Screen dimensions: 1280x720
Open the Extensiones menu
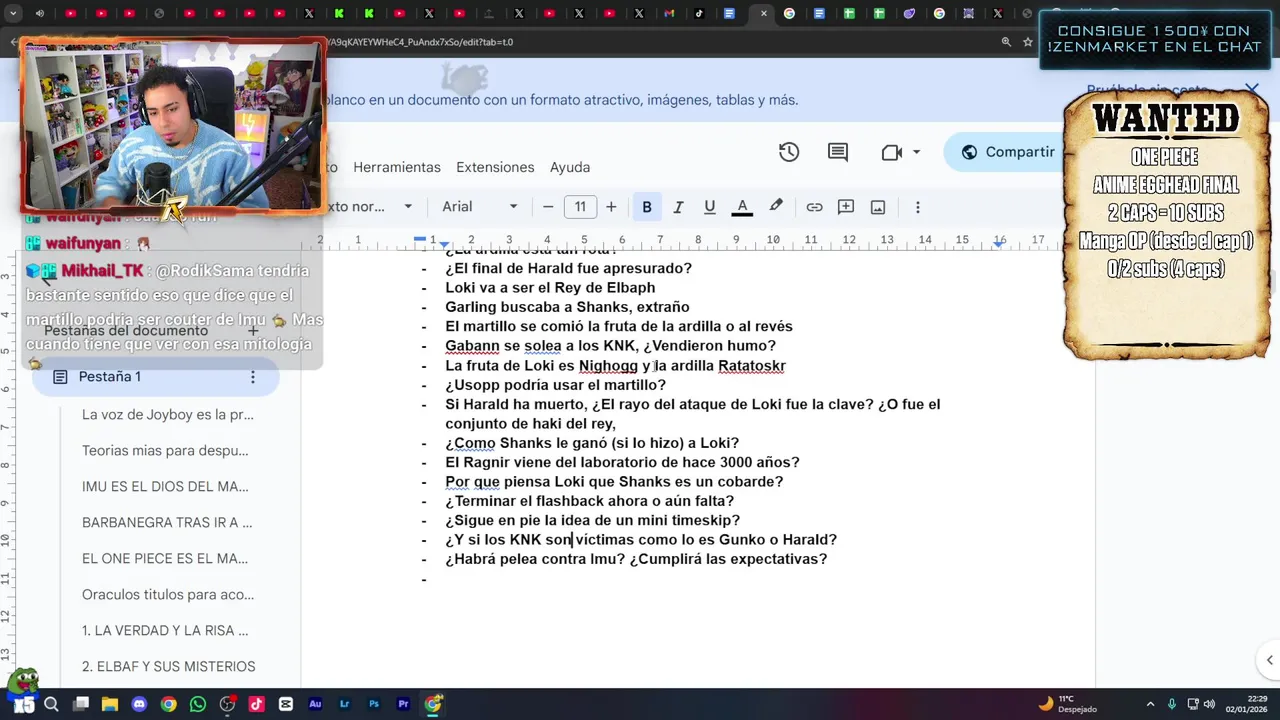pos(495,167)
